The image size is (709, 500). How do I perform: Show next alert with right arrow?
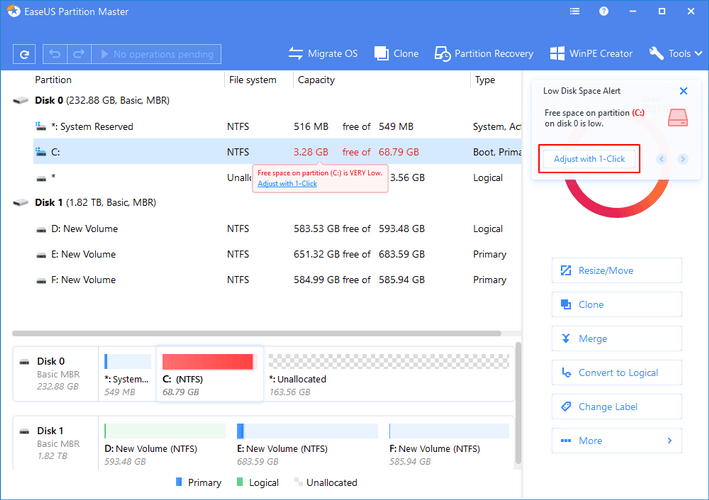click(x=683, y=159)
